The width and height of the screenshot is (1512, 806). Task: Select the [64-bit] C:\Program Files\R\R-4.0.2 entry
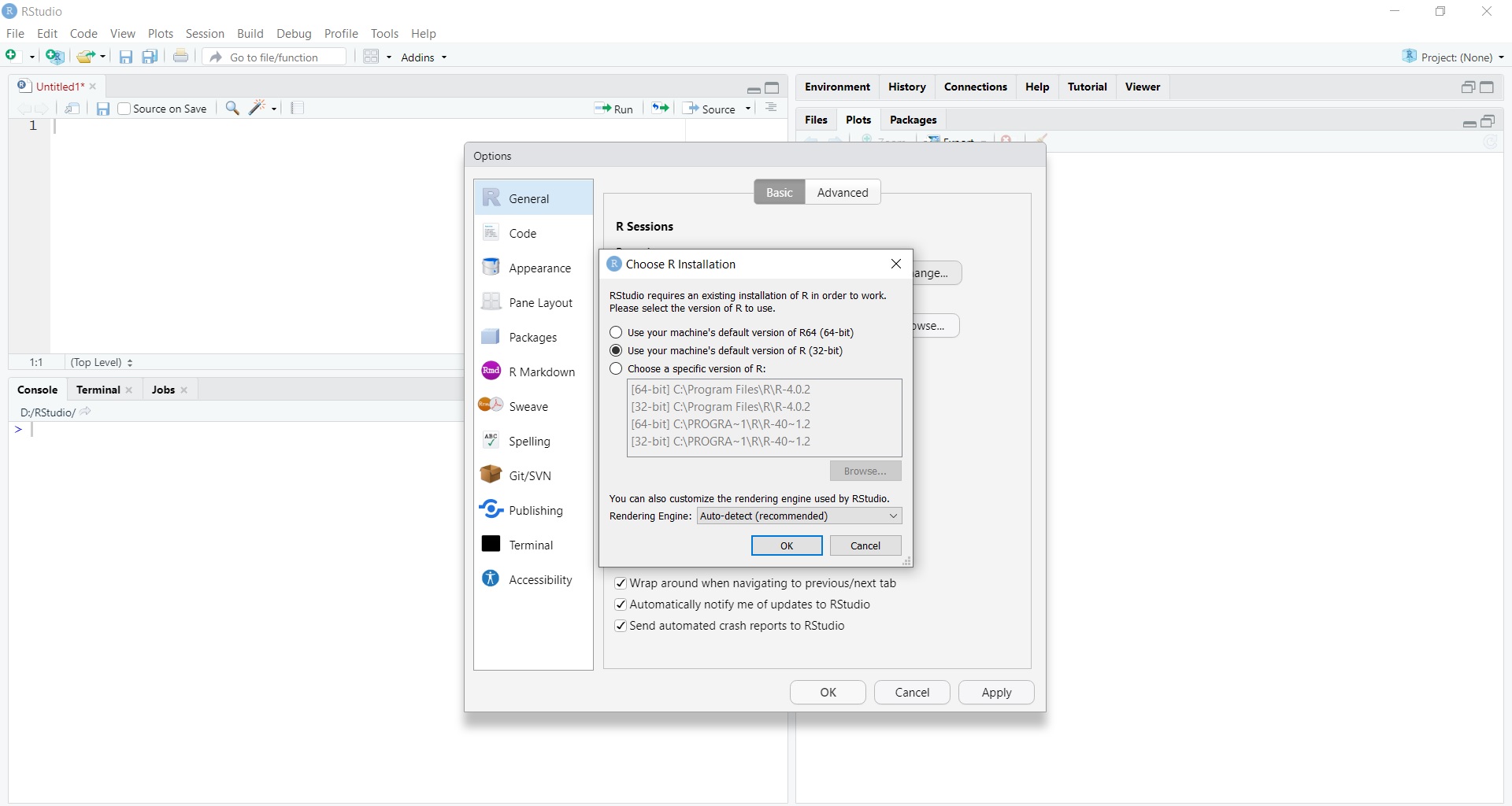(x=721, y=389)
